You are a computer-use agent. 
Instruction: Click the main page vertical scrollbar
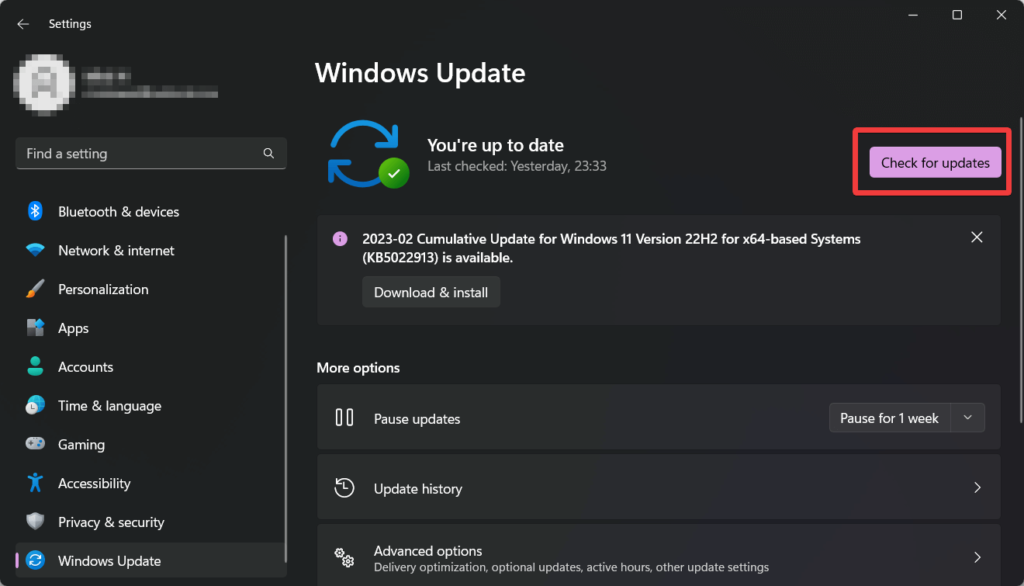pos(1021,270)
